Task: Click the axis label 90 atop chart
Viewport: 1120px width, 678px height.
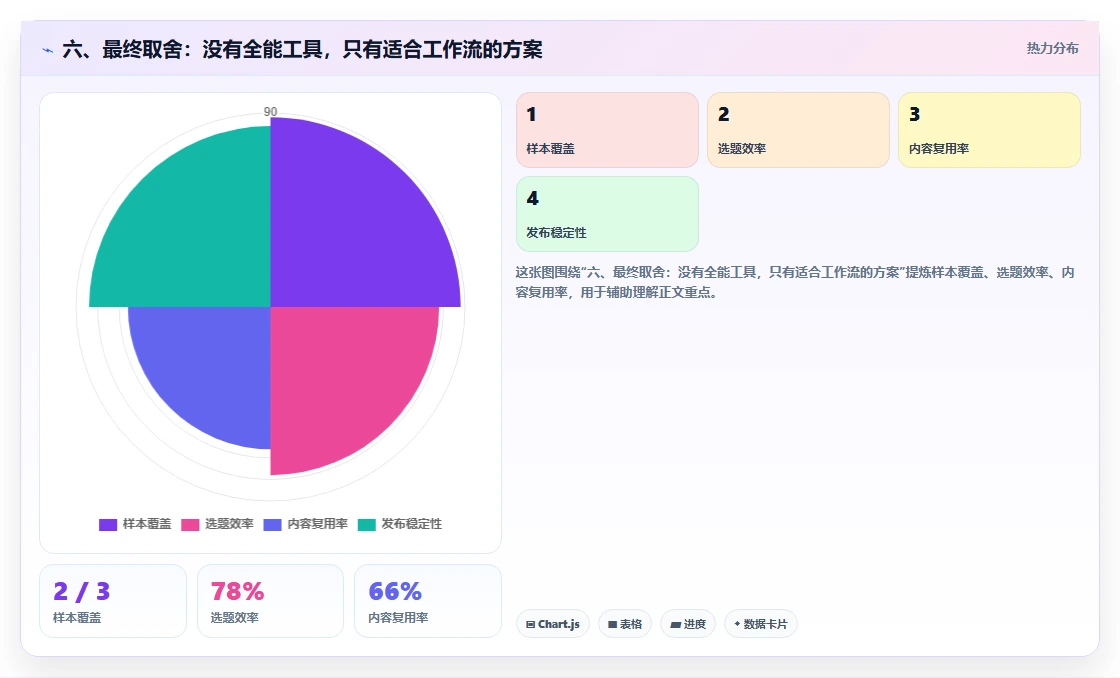Action: [x=270, y=111]
